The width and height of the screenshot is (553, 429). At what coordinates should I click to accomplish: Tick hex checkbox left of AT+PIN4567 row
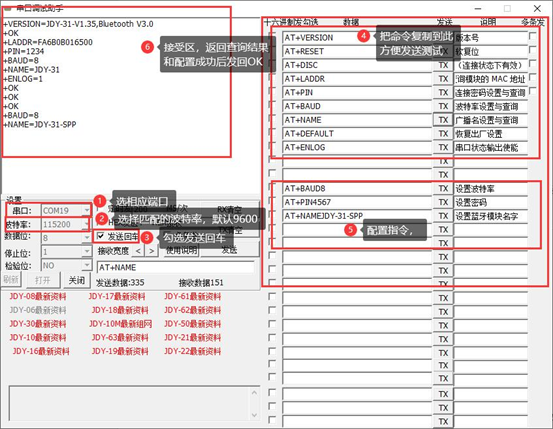pos(272,201)
